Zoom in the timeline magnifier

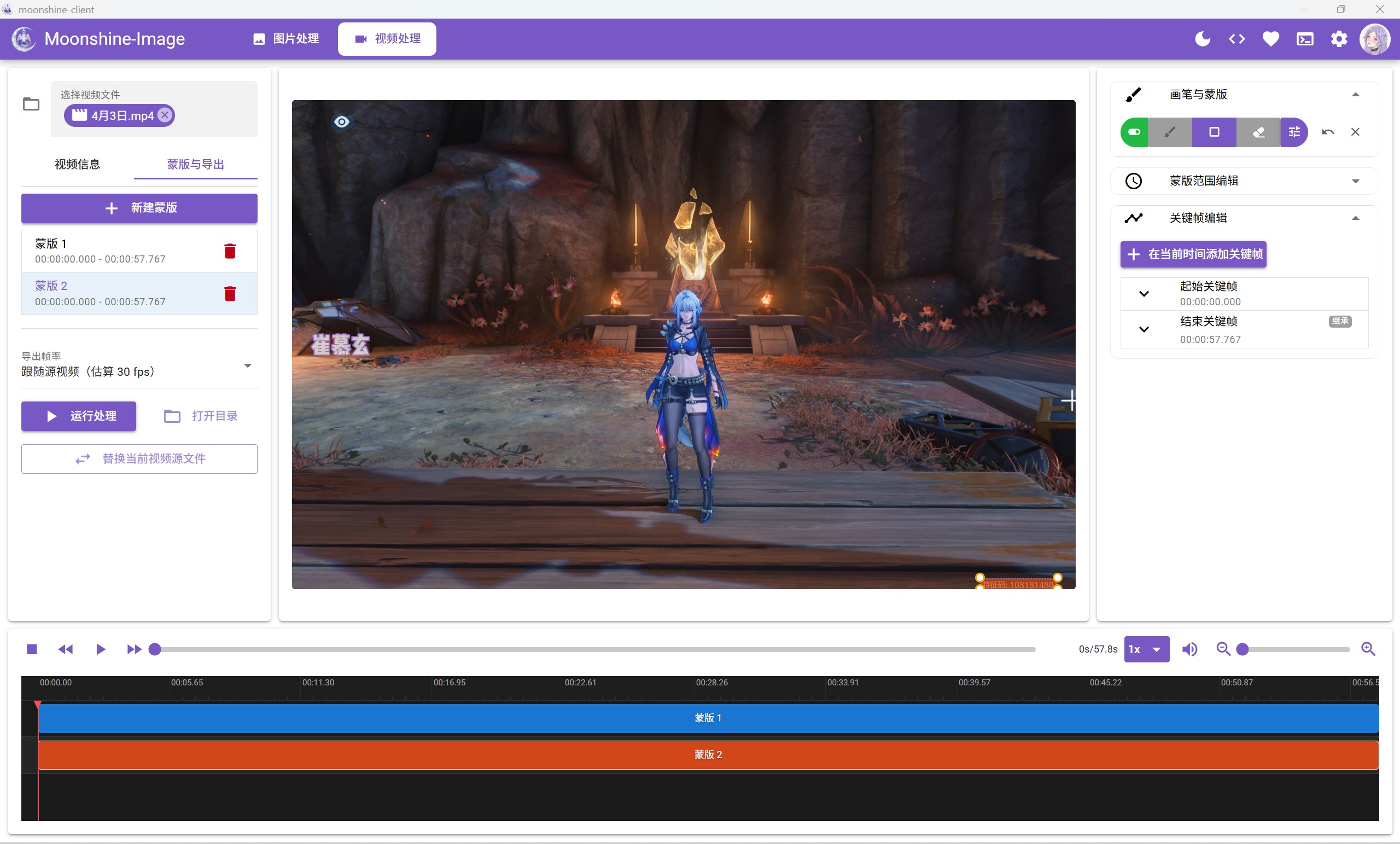pyautogui.click(x=1368, y=649)
